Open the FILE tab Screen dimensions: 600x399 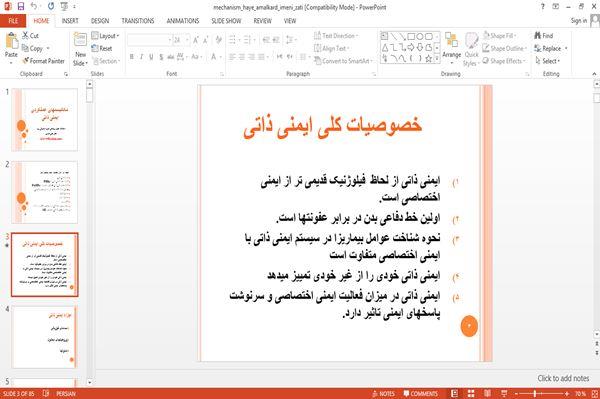coord(13,21)
